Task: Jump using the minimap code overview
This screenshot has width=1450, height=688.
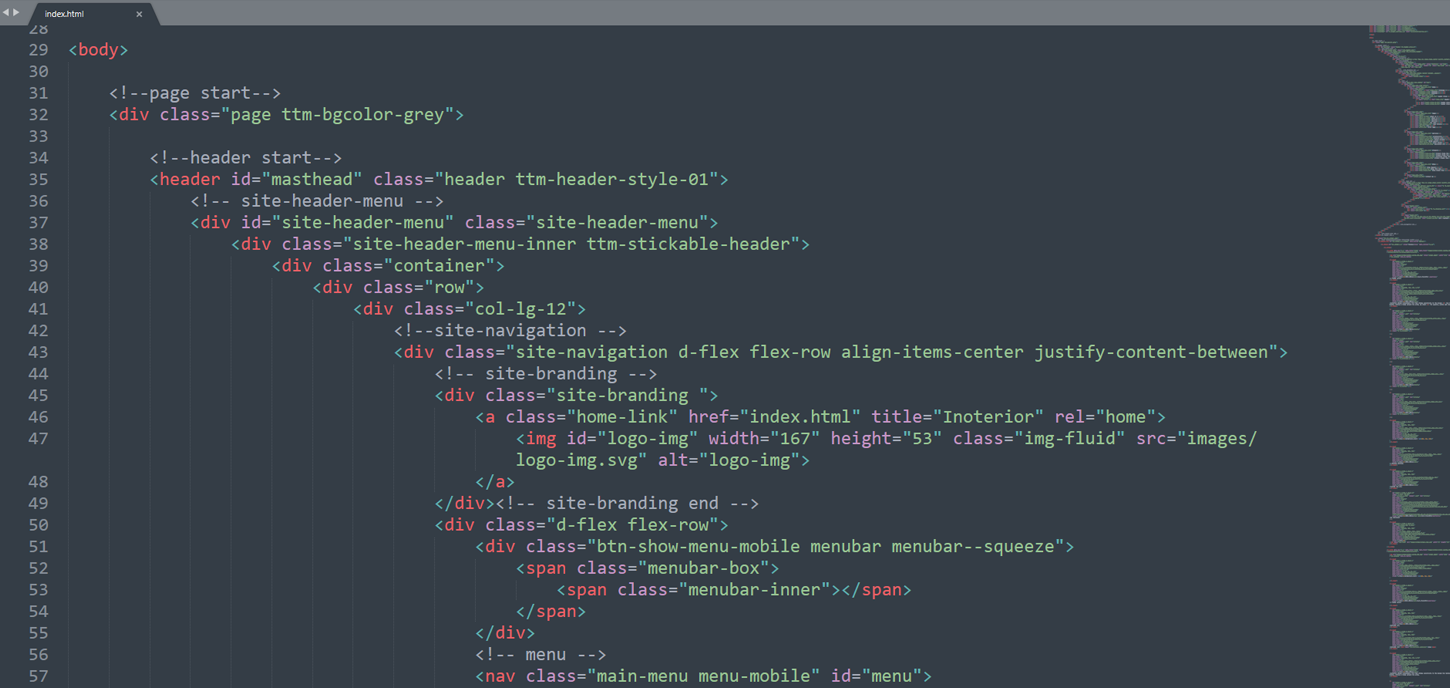Action: pos(1409,356)
